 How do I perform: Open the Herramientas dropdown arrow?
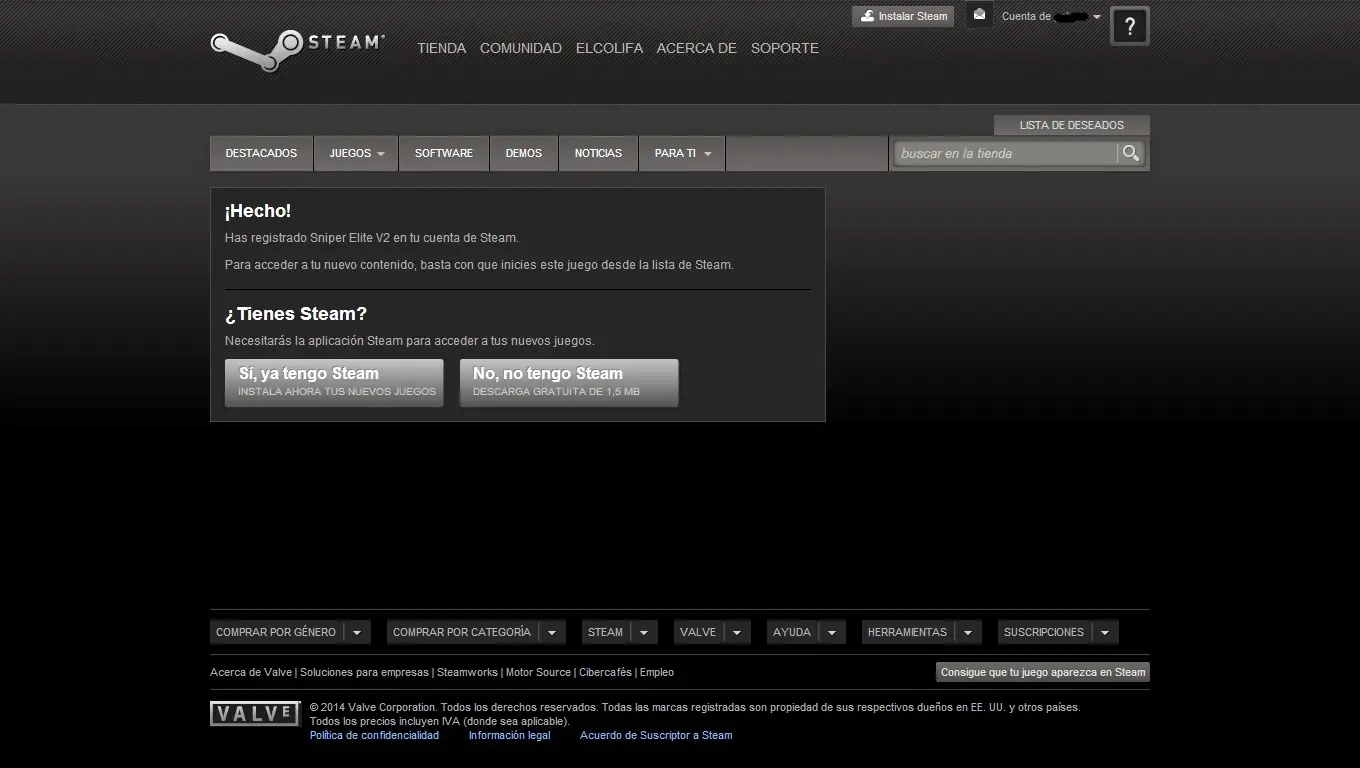(x=968, y=632)
